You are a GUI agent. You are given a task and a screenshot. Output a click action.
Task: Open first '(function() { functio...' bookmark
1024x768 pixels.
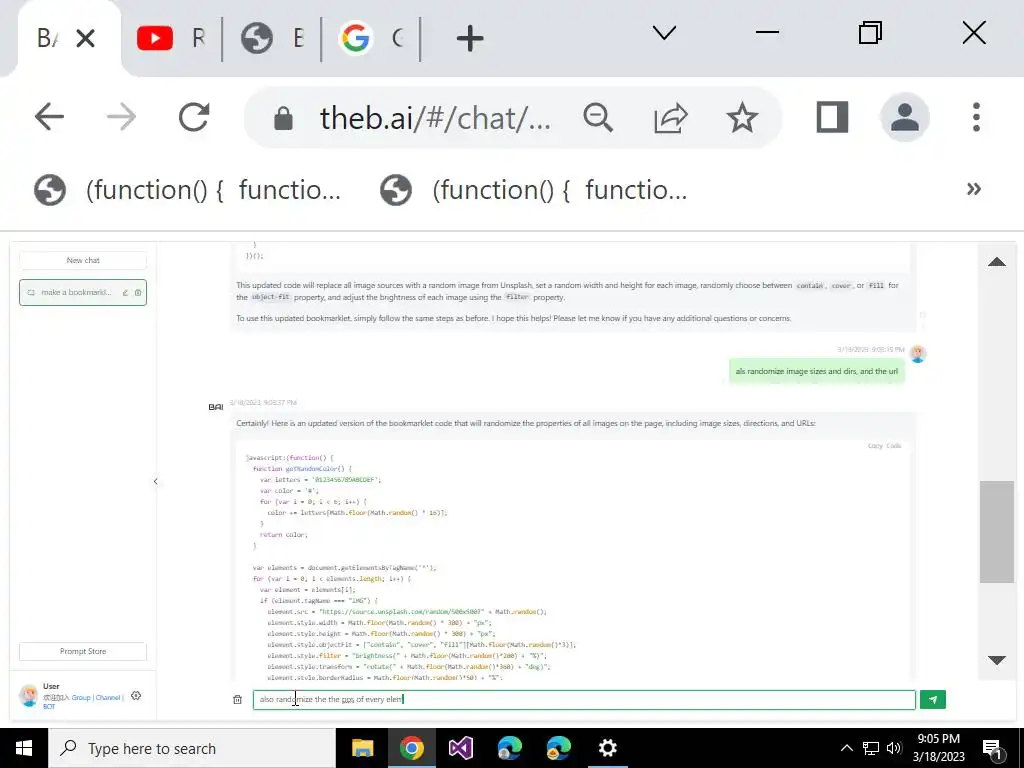coord(187,190)
